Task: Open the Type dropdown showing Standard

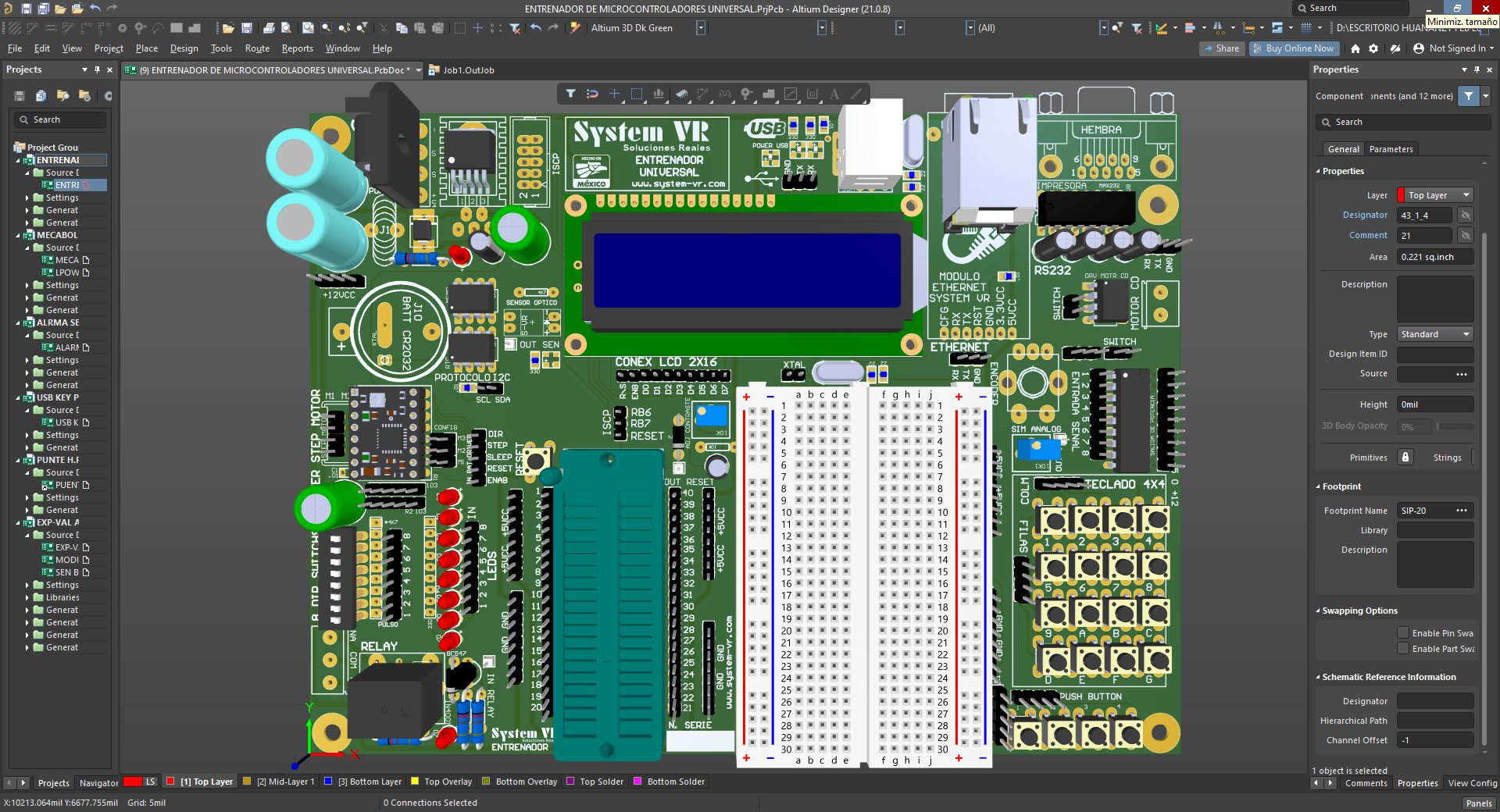Action: click(1434, 334)
